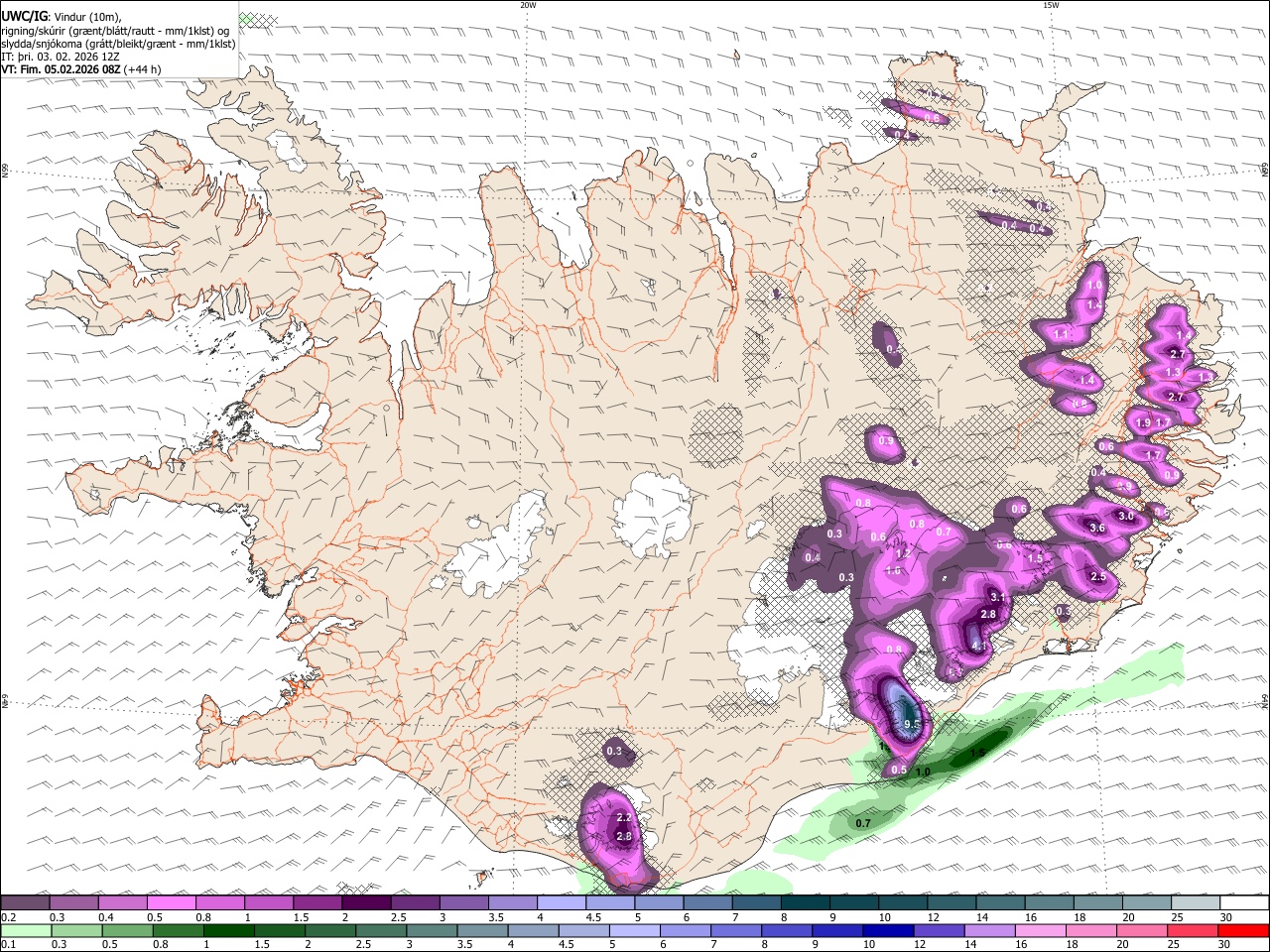This screenshot has width=1270, height=952.
Task: Click the '20W' longitude label
Action: click(528, 5)
